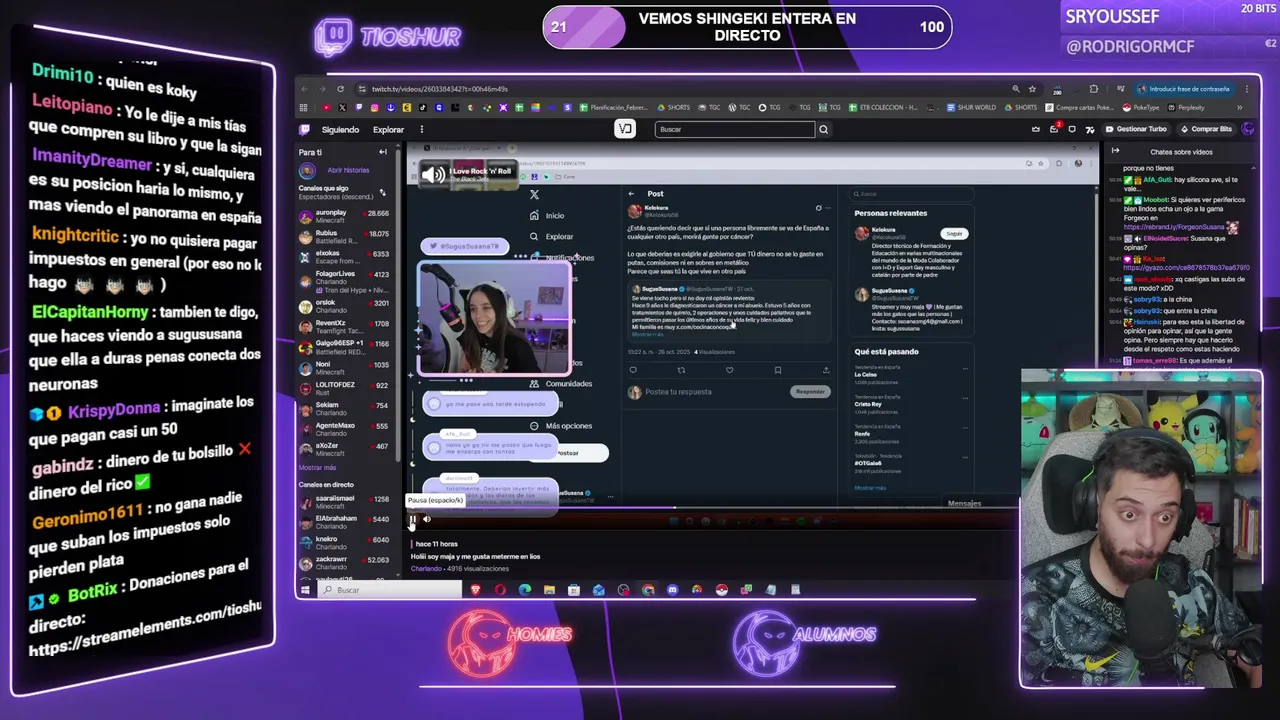Open Rubius channel in sidebar
1280x720 pixels.
point(345,237)
